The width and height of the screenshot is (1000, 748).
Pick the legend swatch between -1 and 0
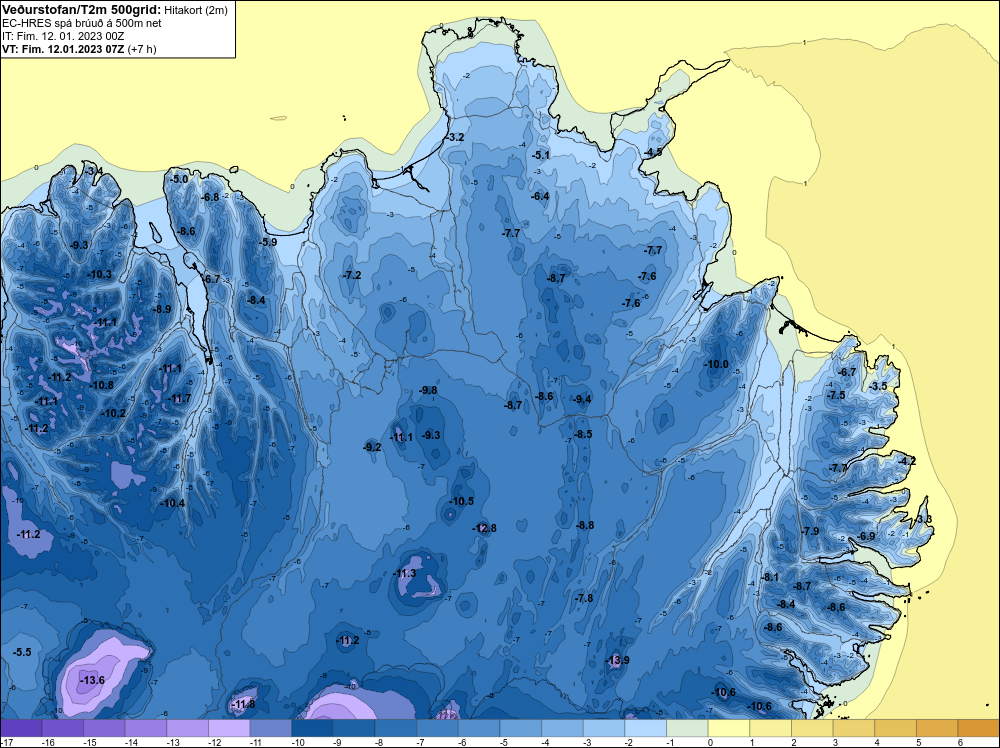(688, 728)
